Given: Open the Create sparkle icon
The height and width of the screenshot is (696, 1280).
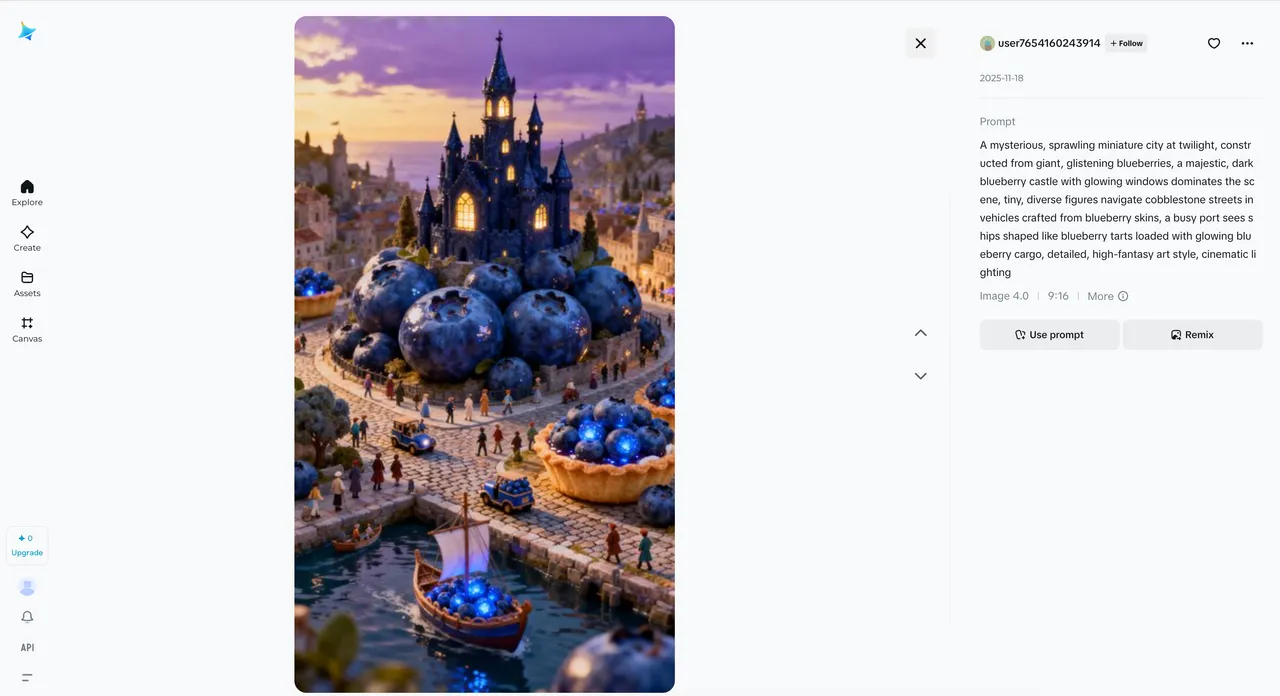Looking at the screenshot, I should [x=27, y=232].
